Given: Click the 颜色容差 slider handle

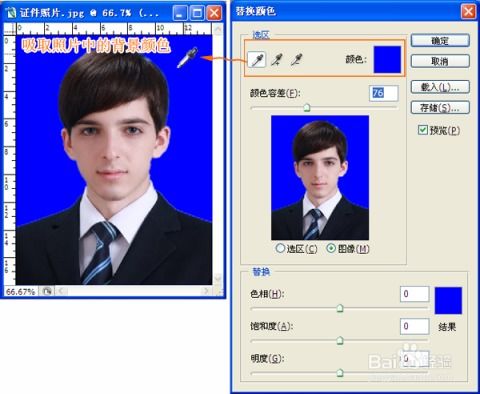Looking at the screenshot, I should 307,107.
